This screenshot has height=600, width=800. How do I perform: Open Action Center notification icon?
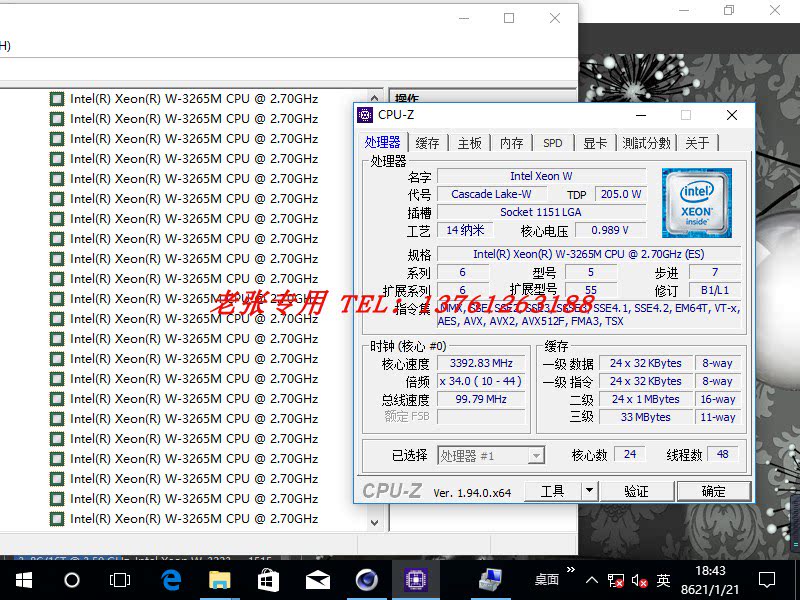[x=767, y=580]
